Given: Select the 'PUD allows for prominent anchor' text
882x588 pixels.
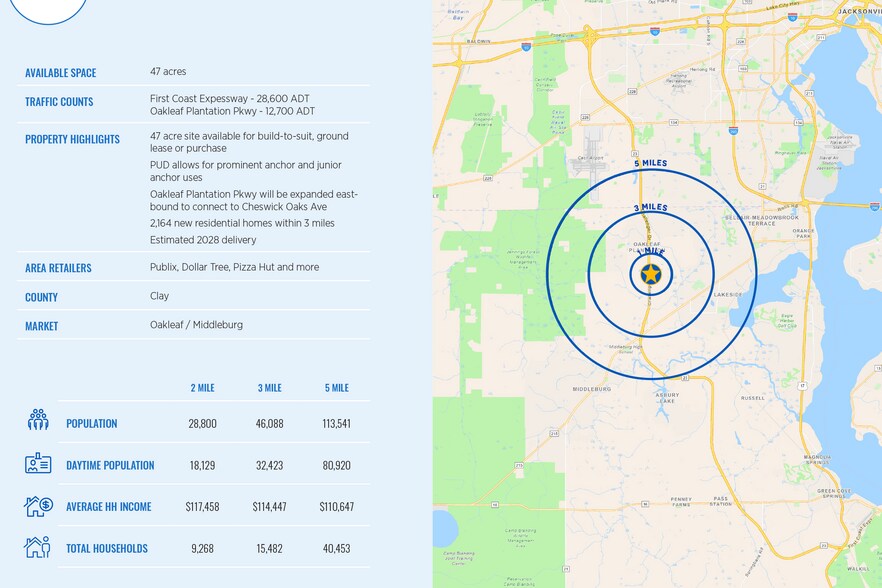Looking at the screenshot, I should pos(246,171).
